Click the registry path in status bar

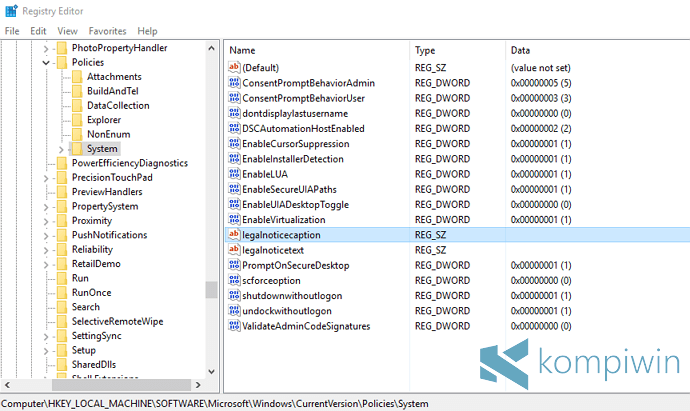tap(215, 404)
